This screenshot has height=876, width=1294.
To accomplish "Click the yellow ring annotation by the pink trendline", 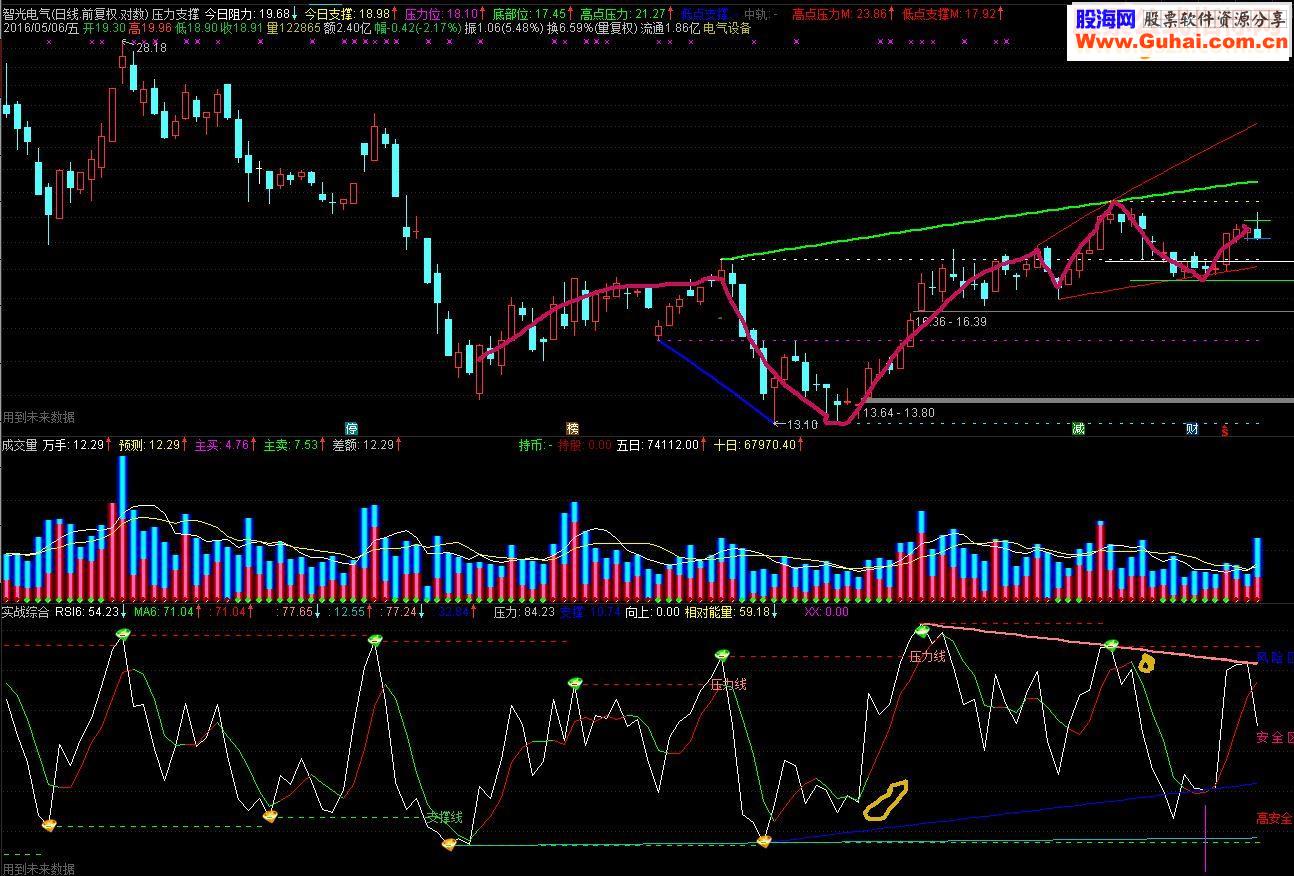I will point(1147,662).
